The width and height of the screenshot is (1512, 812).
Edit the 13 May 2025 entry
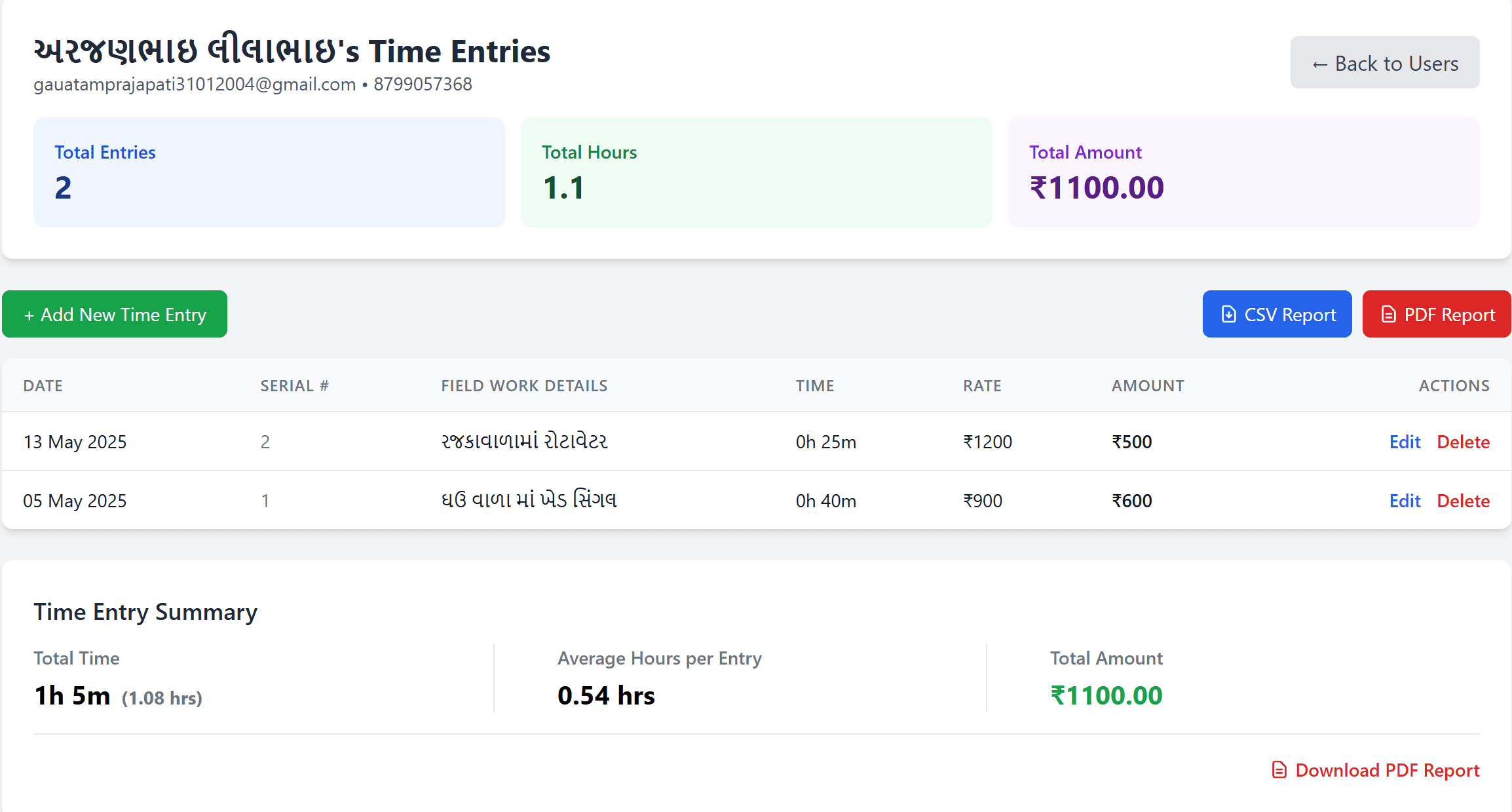pyautogui.click(x=1405, y=442)
